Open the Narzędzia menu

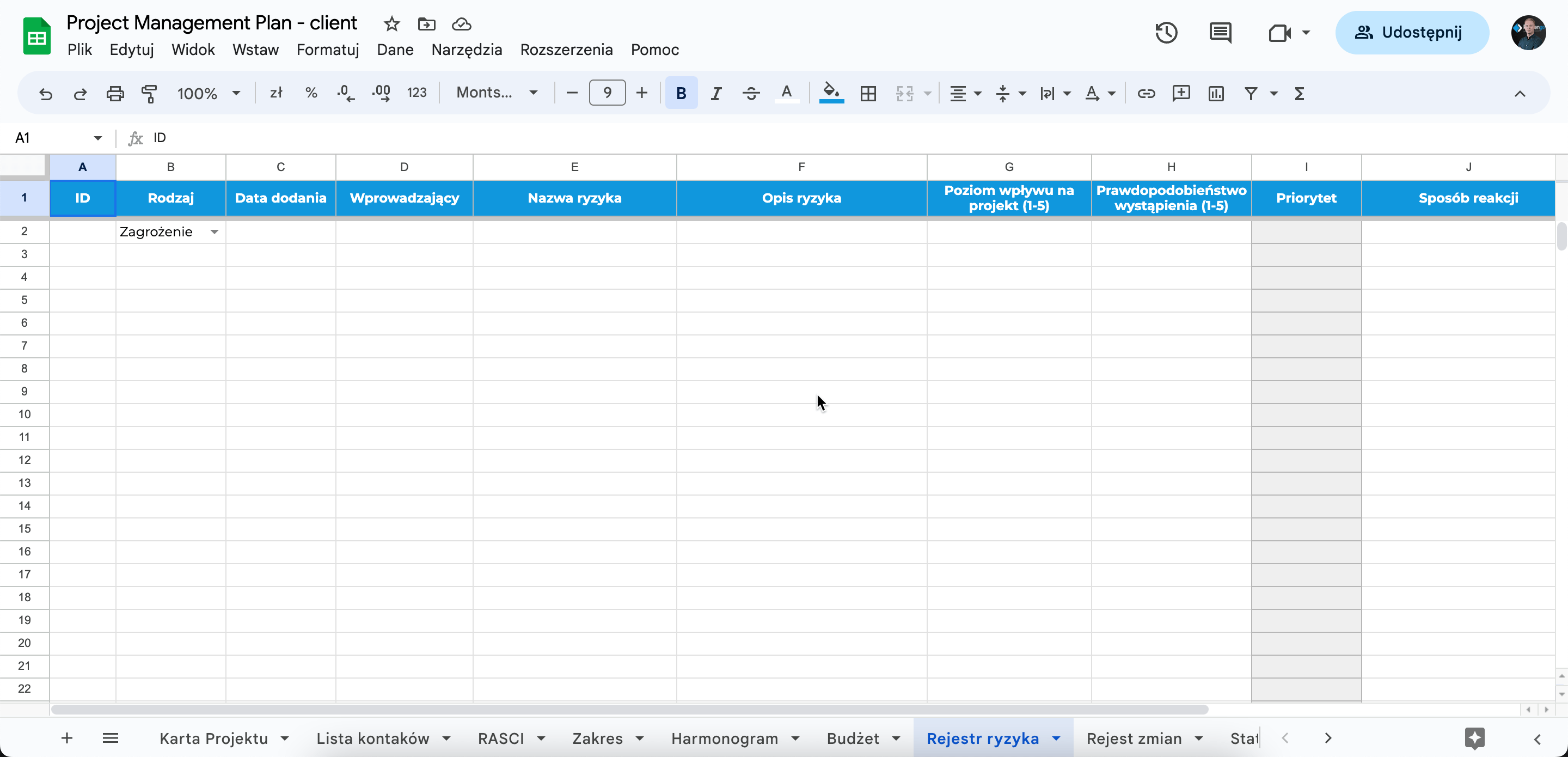tap(466, 50)
